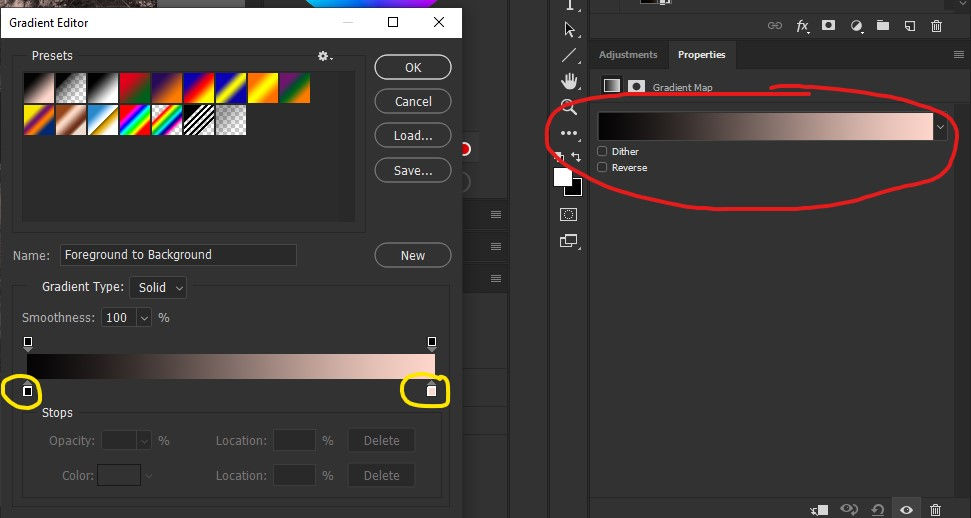Select the mask icon in Properties
The height and width of the screenshot is (518, 971).
636,86
